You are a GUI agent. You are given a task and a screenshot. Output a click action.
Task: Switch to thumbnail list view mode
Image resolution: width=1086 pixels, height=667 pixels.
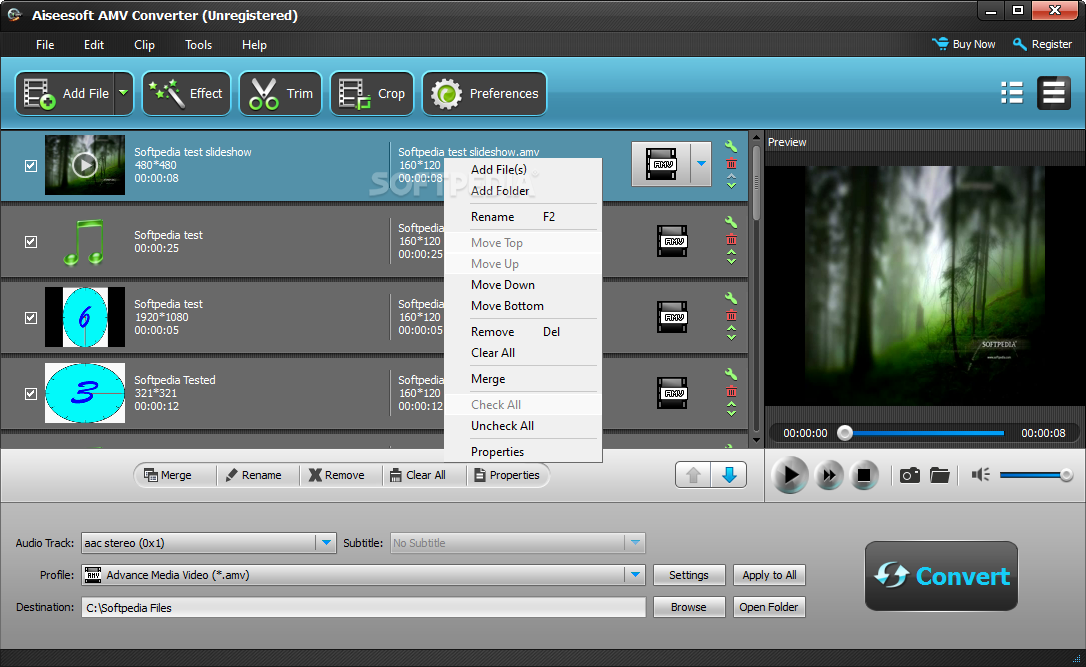tap(1012, 93)
